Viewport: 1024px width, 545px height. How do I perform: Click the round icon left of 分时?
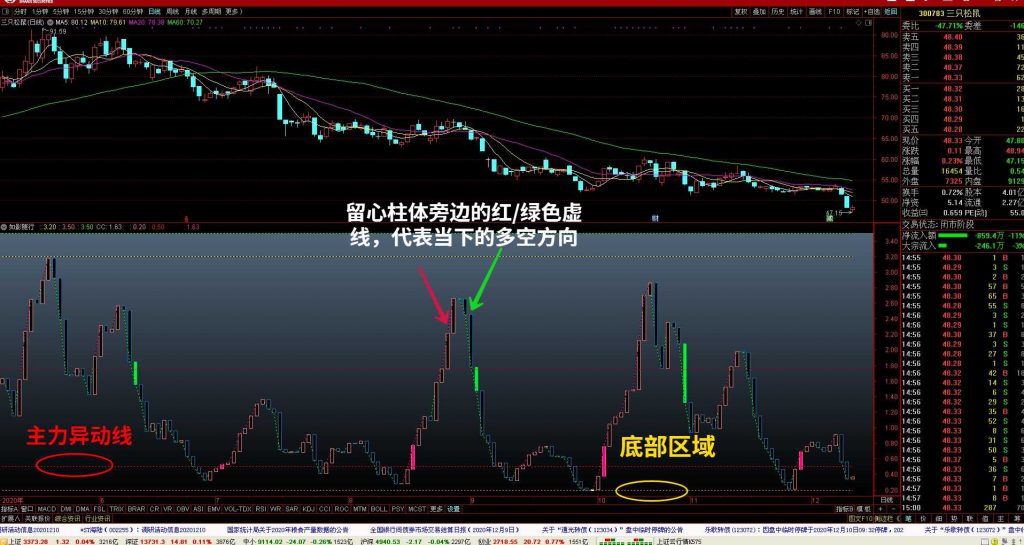[7, 12]
